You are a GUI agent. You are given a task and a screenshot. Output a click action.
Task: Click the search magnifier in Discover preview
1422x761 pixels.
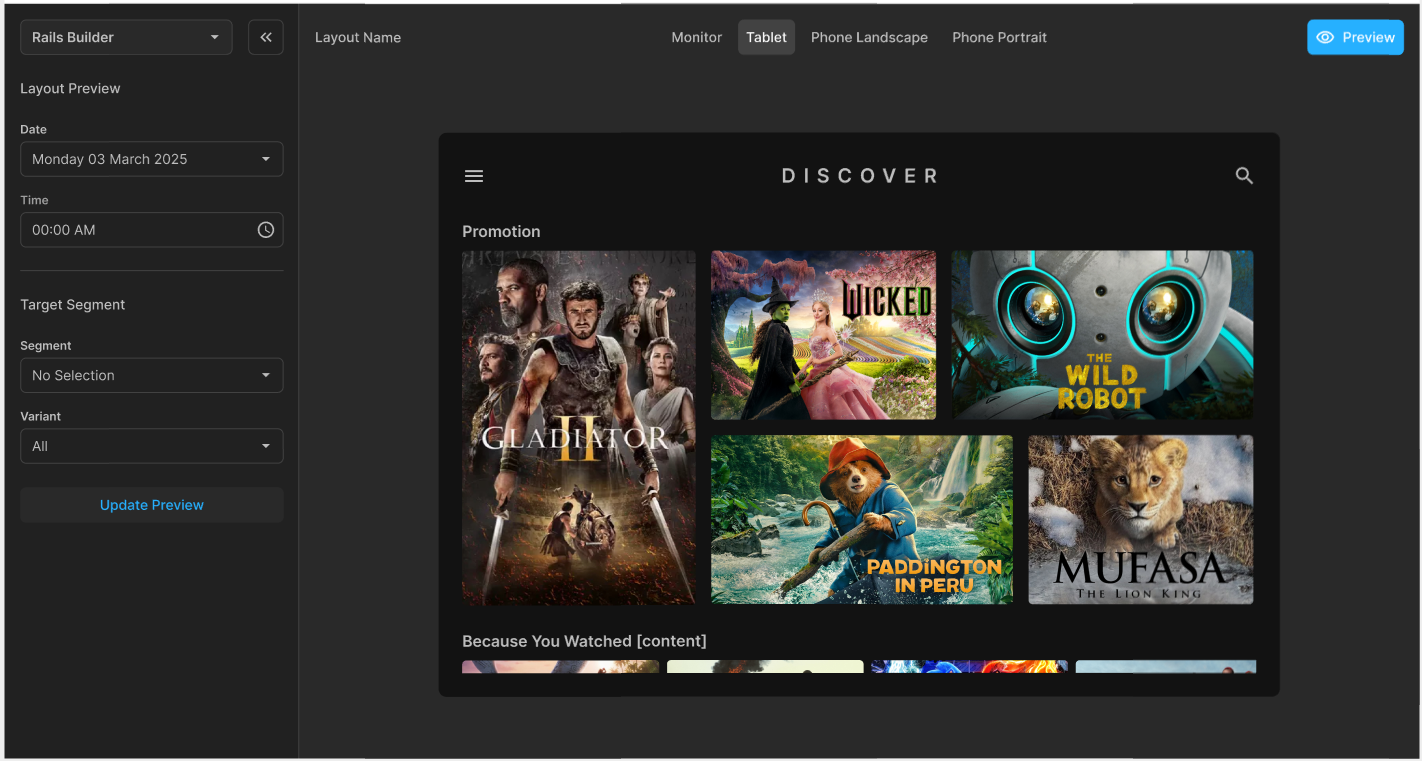tap(1244, 176)
